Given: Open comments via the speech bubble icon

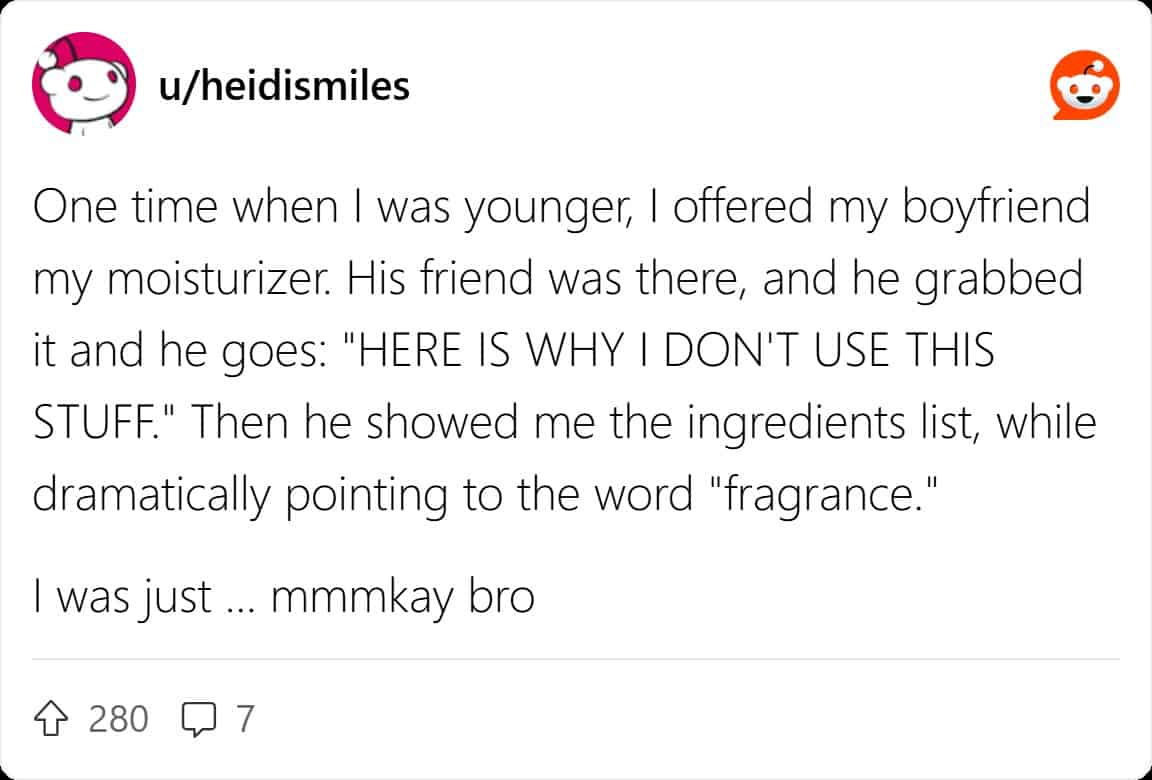Looking at the screenshot, I should tap(199, 718).
